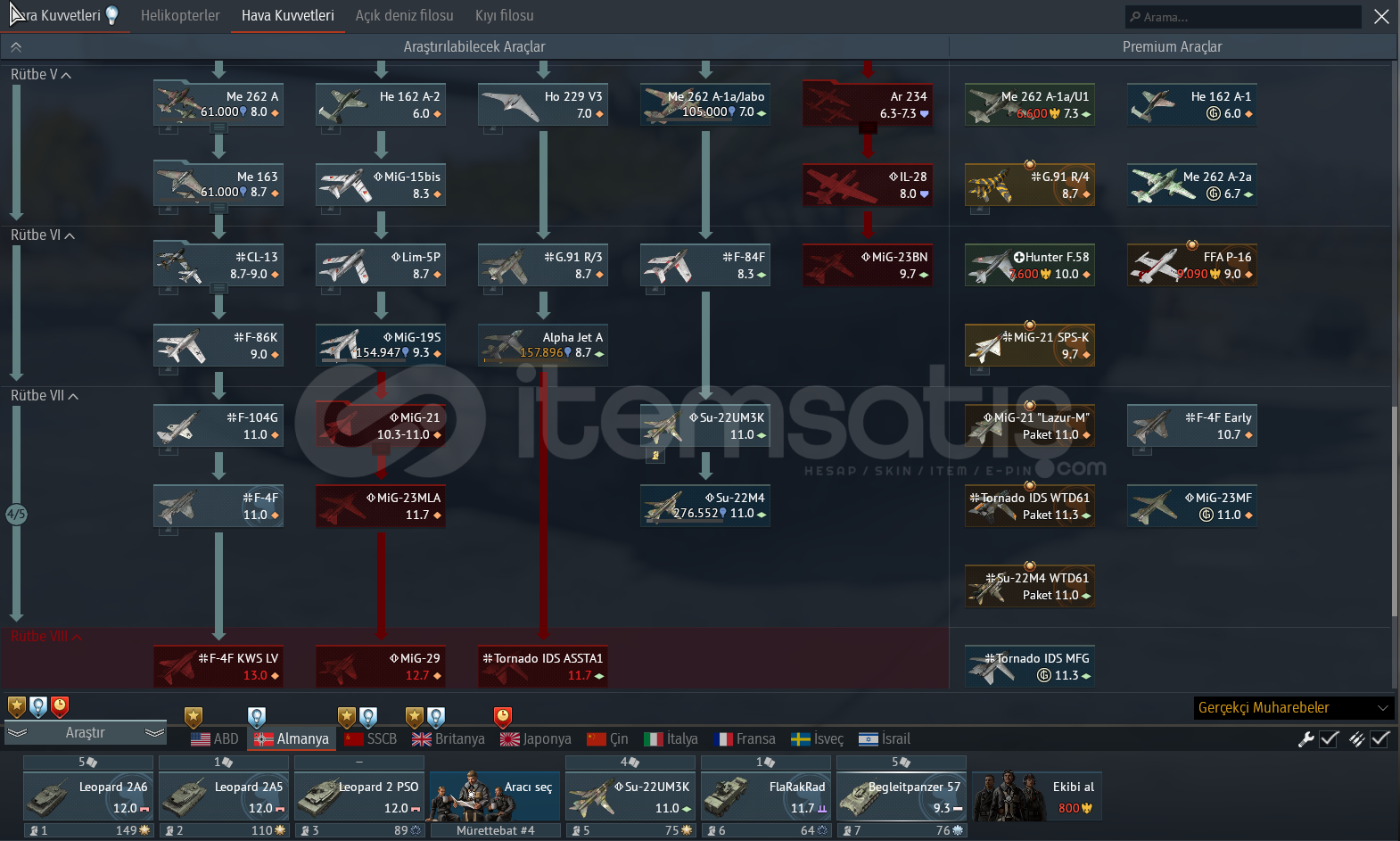Select the Tornado IDS MFG card
1400x841 pixels.
(1030, 666)
